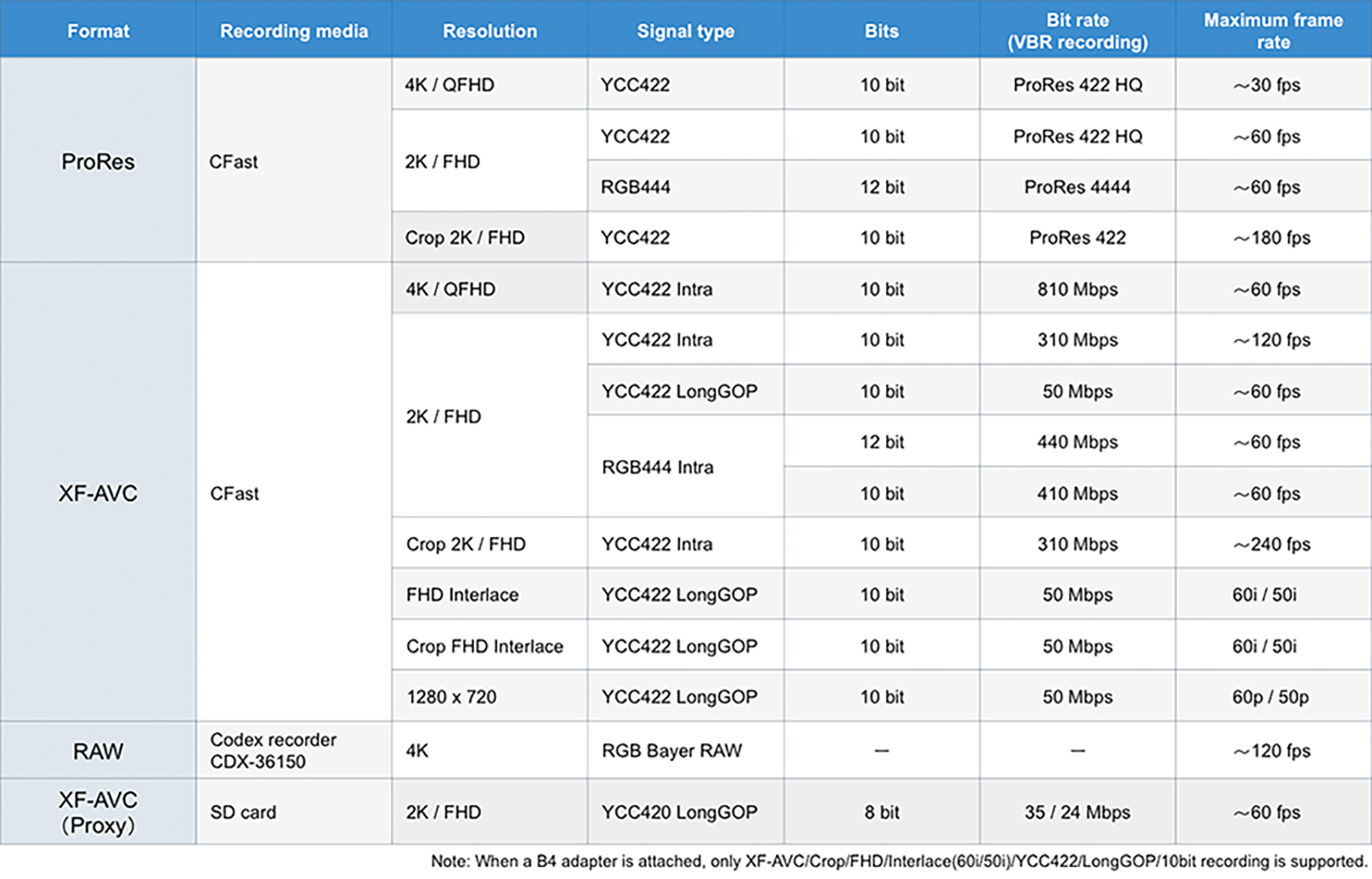Select the RAW format cell
Viewport: 1372px width, 879px height.
98,751
